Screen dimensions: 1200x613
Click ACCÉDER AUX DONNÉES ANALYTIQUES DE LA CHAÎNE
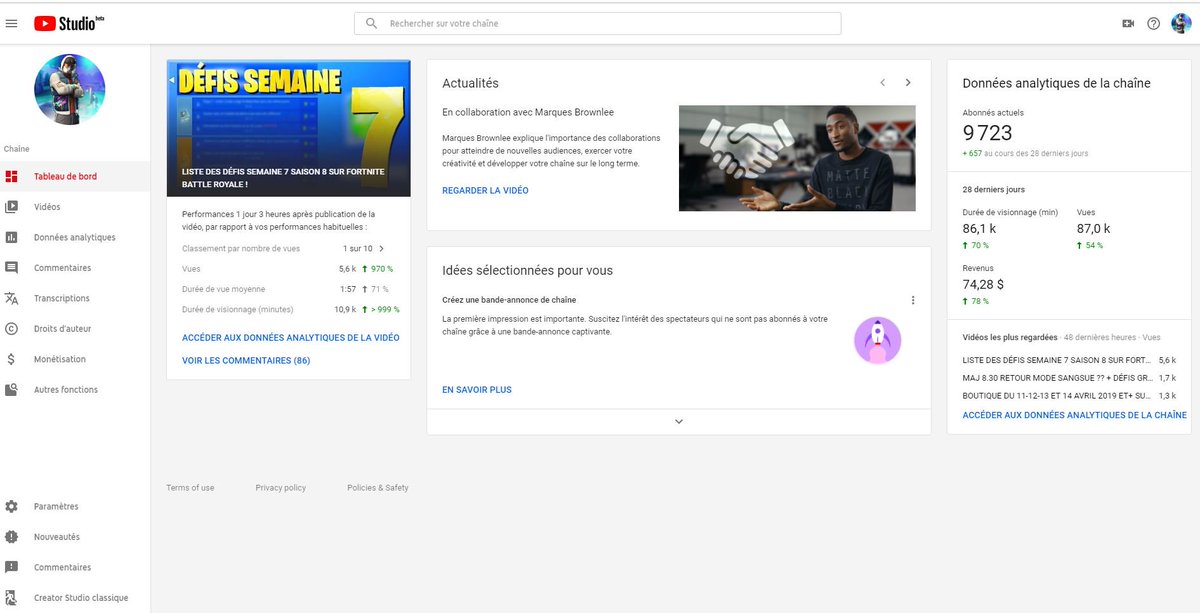point(1074,415)
